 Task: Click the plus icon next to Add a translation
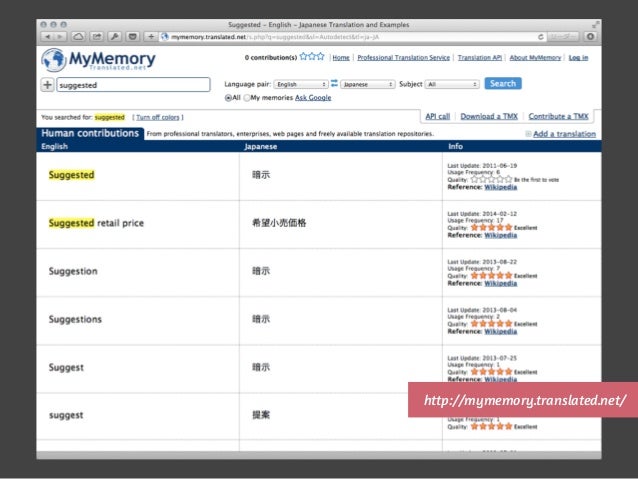click(528, 134)
